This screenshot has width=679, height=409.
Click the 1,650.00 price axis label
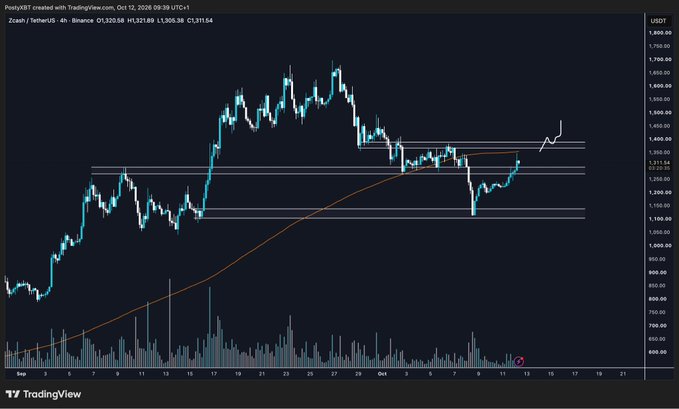pos(660,73)
